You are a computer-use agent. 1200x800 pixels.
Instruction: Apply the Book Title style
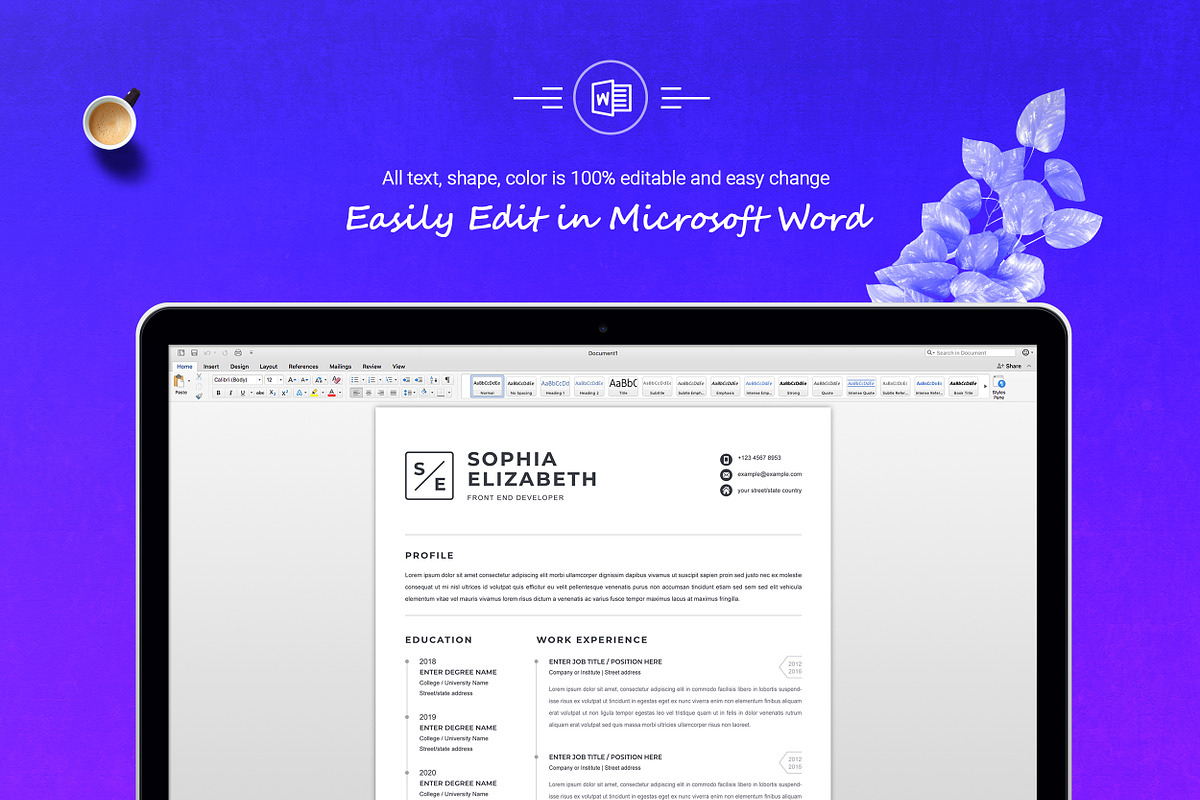coord(963,386)
